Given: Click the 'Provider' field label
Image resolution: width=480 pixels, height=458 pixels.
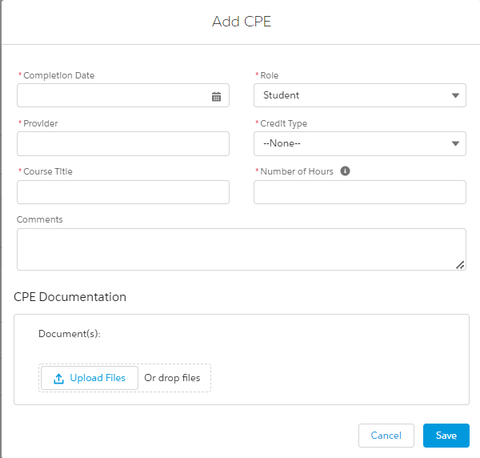Looking at the screenshot, I should [40, 123].
